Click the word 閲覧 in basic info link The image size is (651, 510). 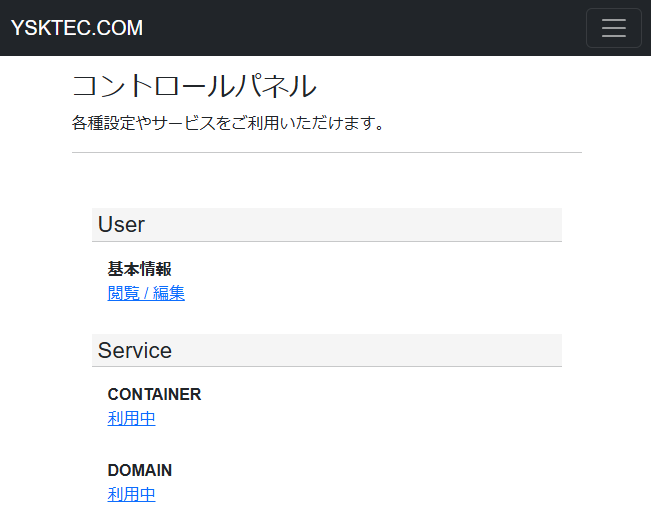point(123,293)
